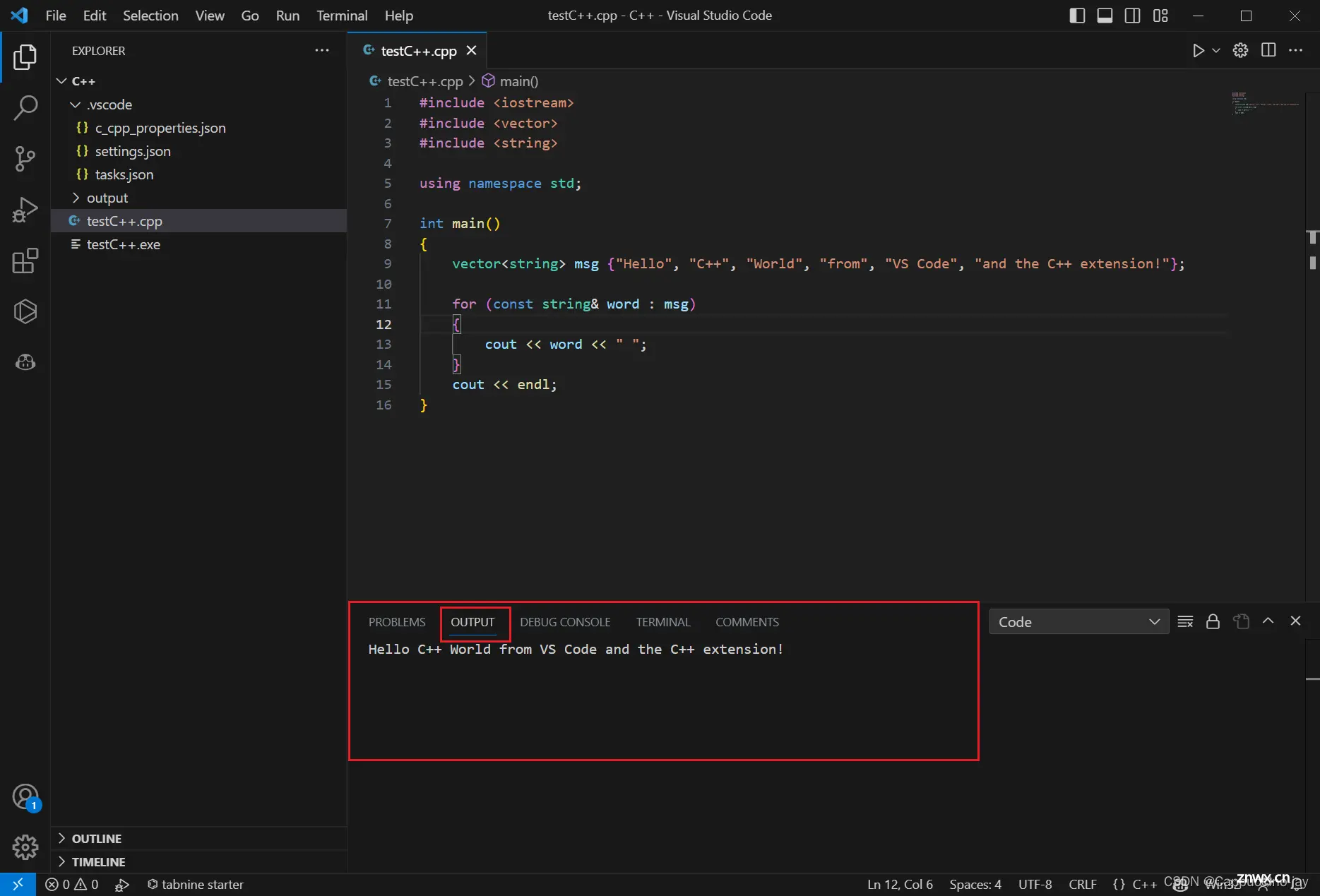Open the View menu
This screenshot has width=1320, height=896.
click(x=210, y=16)
